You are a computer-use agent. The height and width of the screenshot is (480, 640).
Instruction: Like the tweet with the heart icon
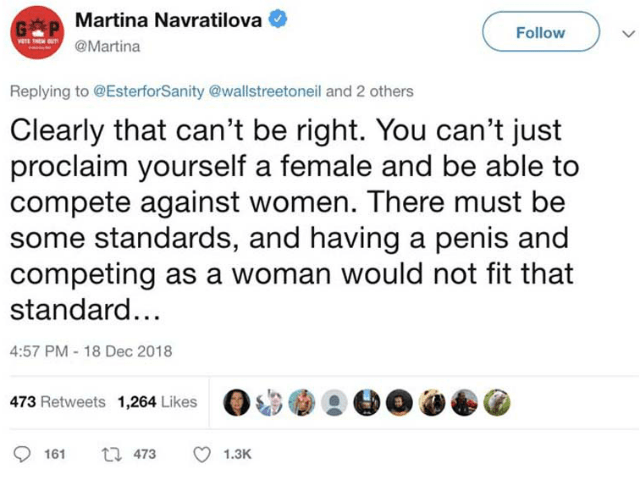click(202, 454)
